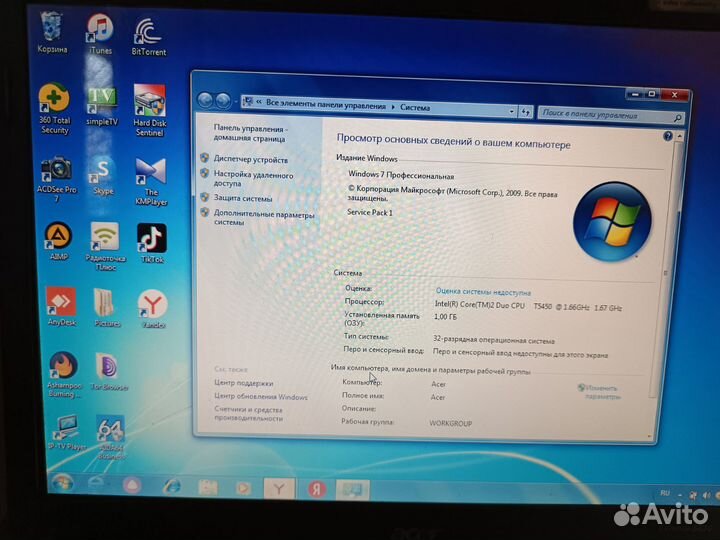This screenshot has height=540, width=720.
Task: Open the Pictures folder icon
Action: 107,308
